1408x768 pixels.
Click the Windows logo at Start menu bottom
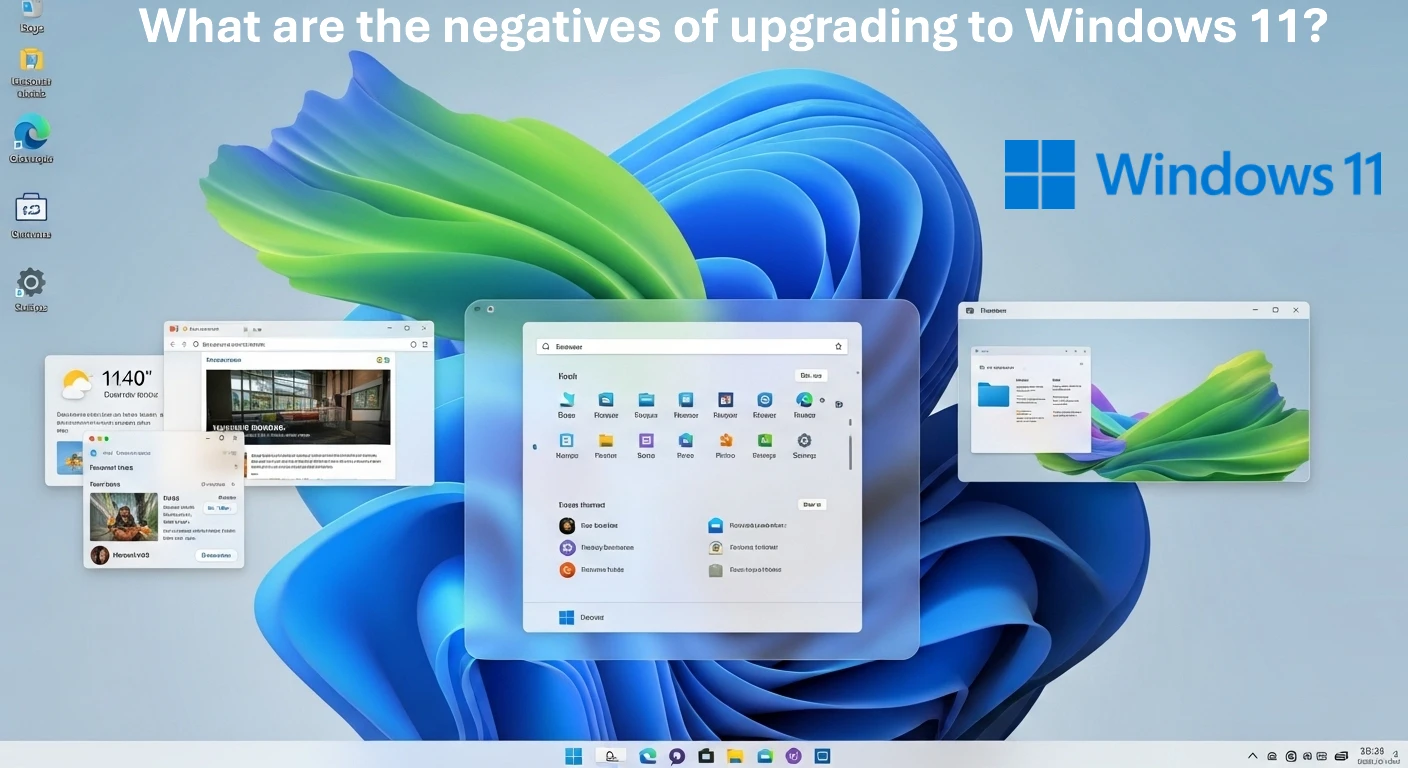(x=567, y=618)
